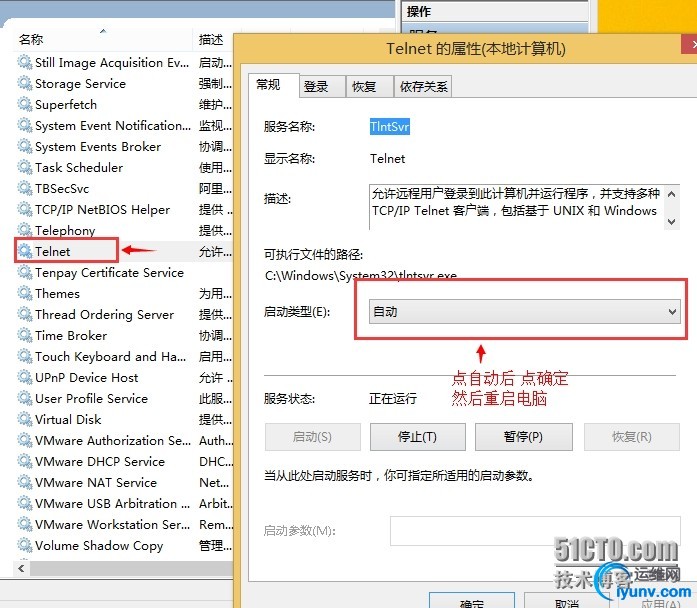The image size is (697, 608).
Task: Click the VMware Authorization Service gear icon
Action: pos(24,440)
